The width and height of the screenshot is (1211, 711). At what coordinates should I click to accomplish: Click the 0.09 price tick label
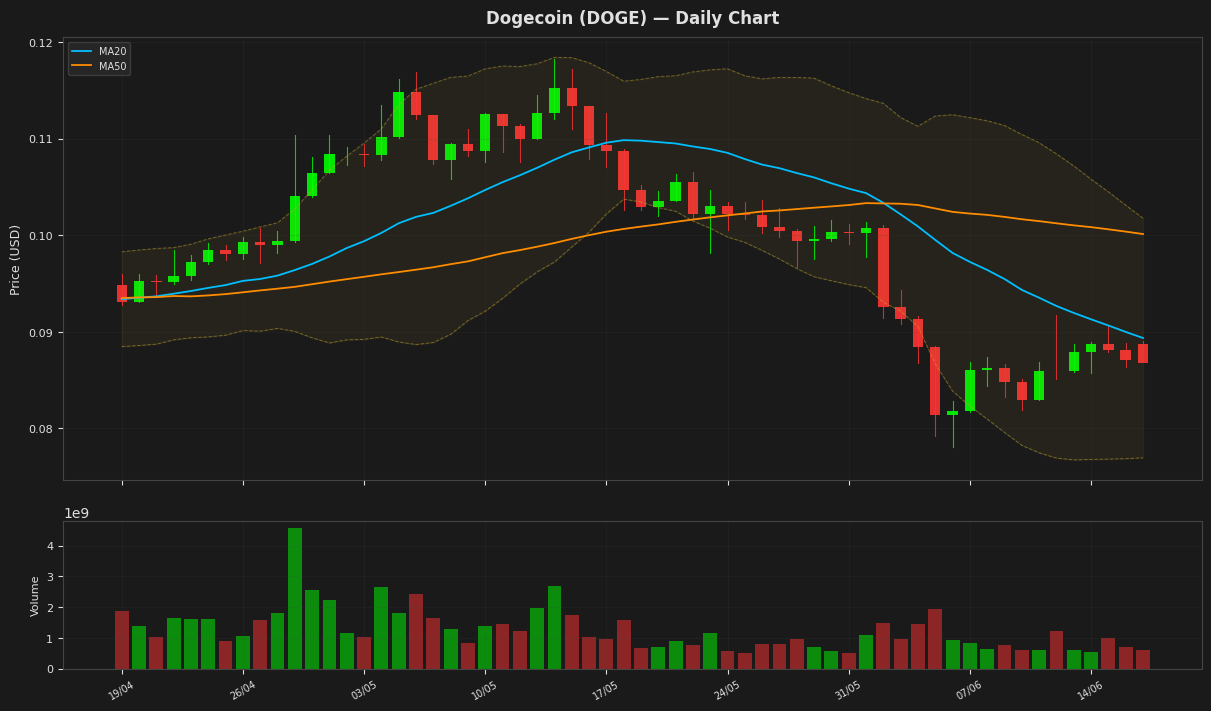coord(41,333)
